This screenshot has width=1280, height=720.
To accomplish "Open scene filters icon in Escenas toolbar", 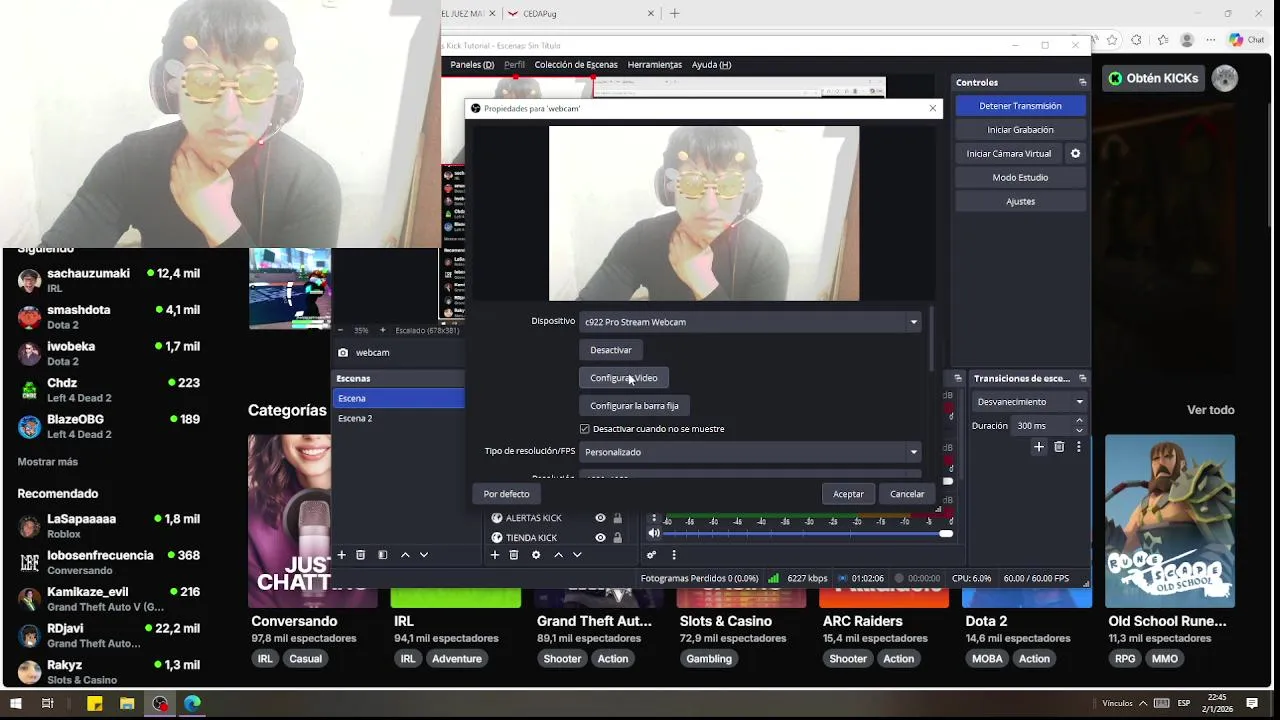I will pyautogui.click(x=382, y=555).
